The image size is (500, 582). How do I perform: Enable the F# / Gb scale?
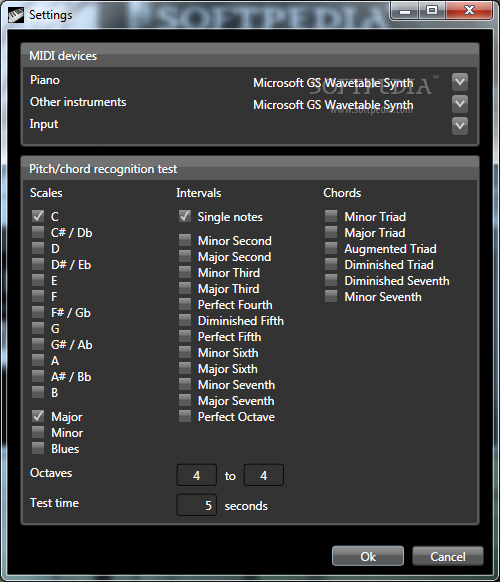[38, 312]
